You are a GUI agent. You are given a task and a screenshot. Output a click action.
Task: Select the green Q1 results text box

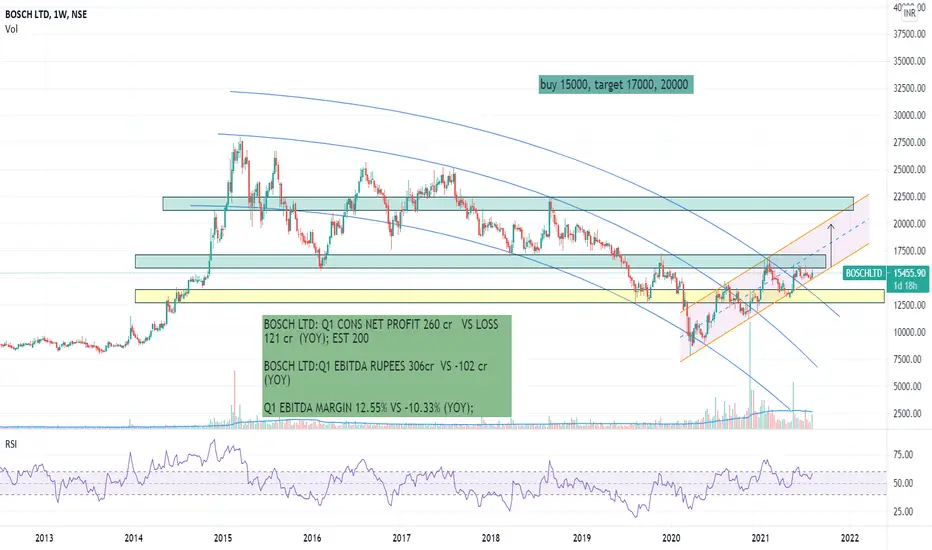(386, 366)
